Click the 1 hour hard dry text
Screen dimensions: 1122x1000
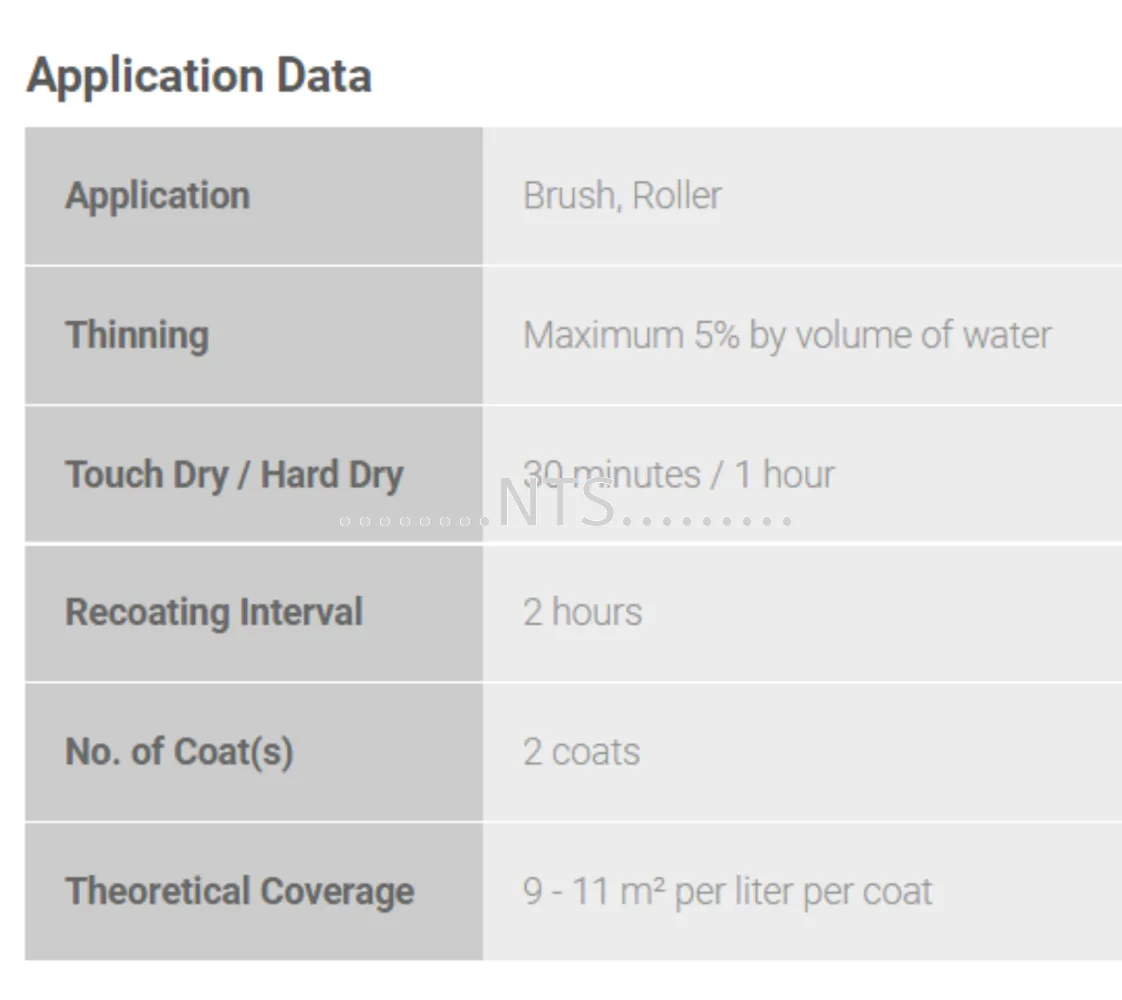point(784,474)
